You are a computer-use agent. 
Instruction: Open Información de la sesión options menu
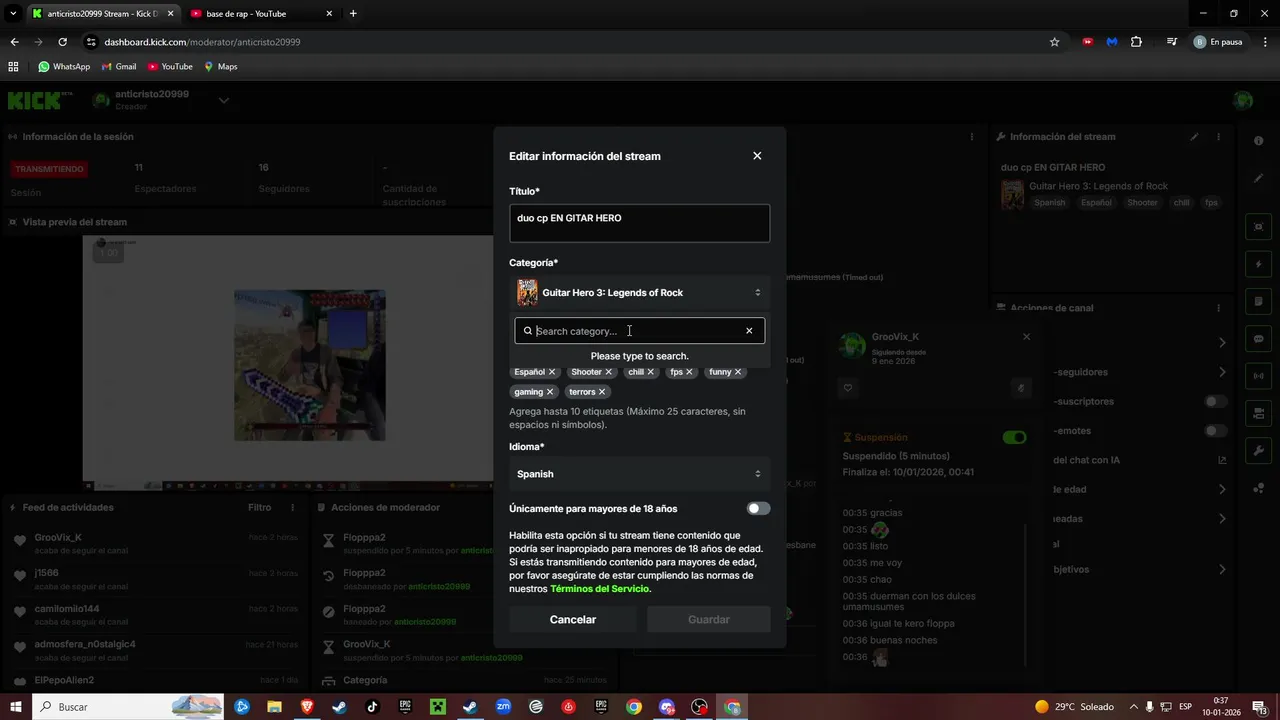(972, 137)
